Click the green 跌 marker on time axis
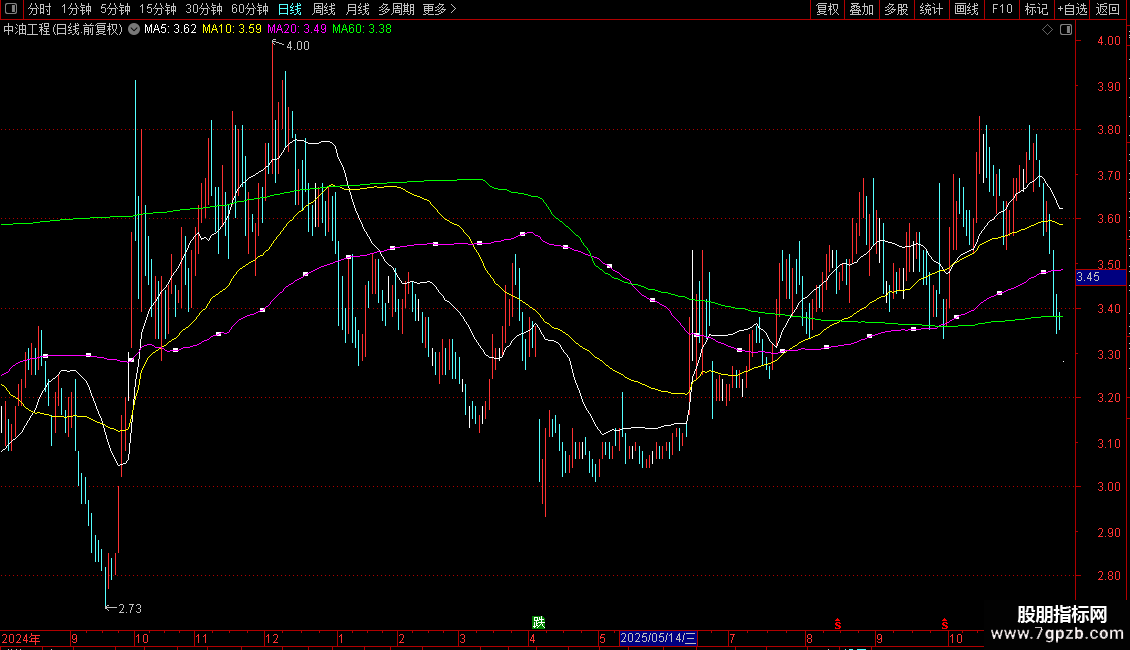 (x=538, y=622)
